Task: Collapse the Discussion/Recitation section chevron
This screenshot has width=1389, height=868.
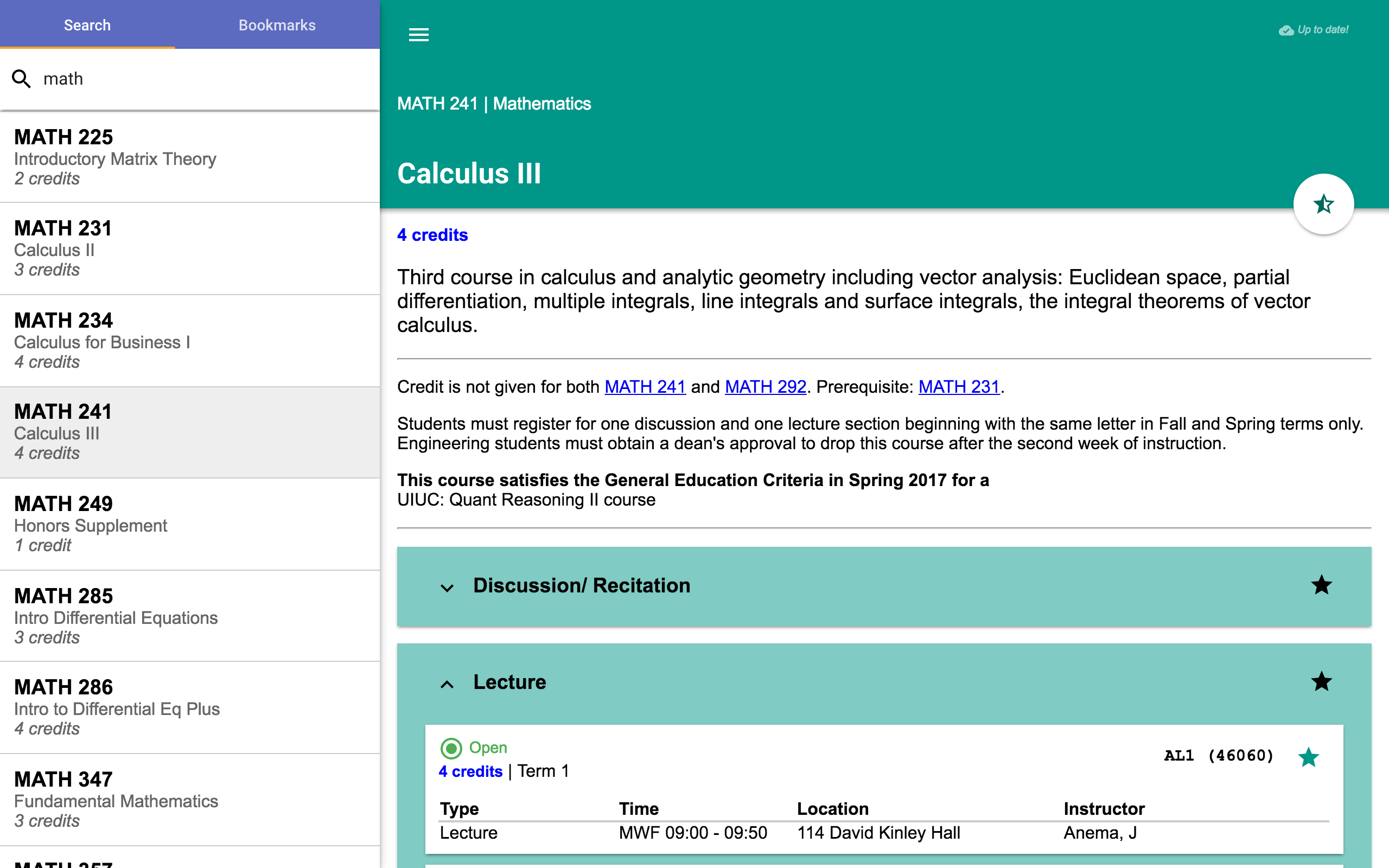Action: tap(447, 586)
